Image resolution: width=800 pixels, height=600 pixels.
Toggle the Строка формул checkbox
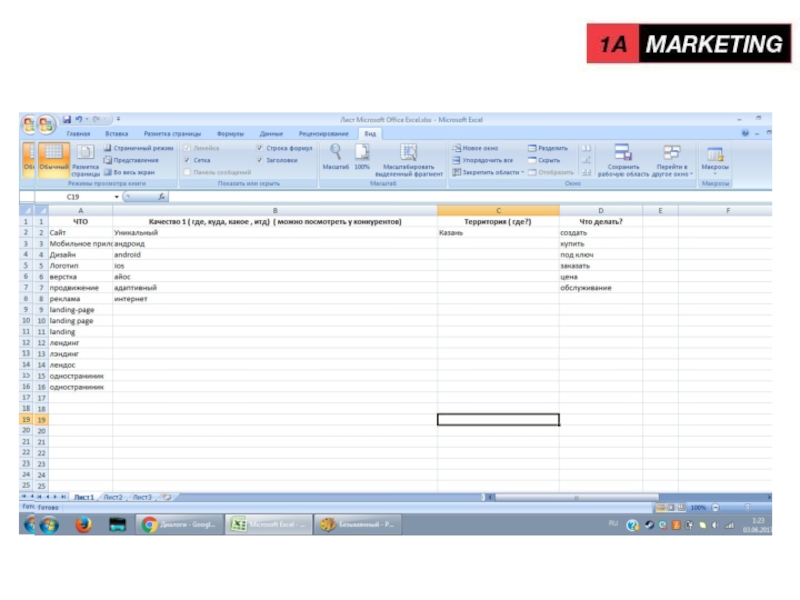[260, 148]
